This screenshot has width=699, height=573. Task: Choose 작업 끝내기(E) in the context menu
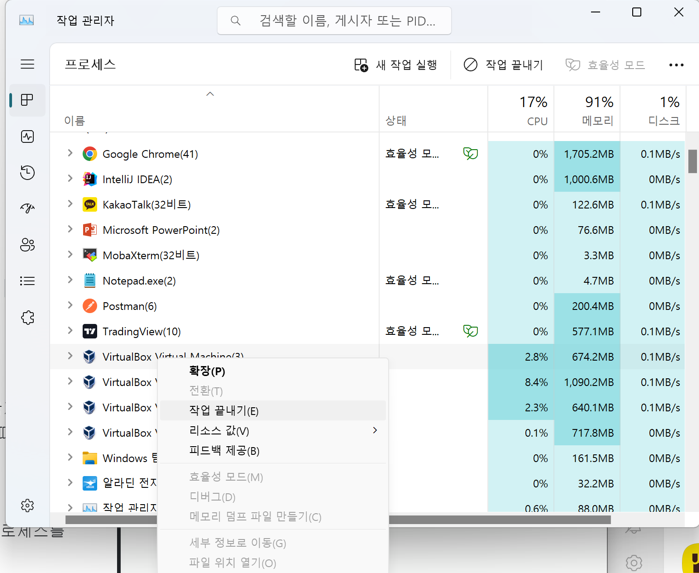tap(272, 410)
